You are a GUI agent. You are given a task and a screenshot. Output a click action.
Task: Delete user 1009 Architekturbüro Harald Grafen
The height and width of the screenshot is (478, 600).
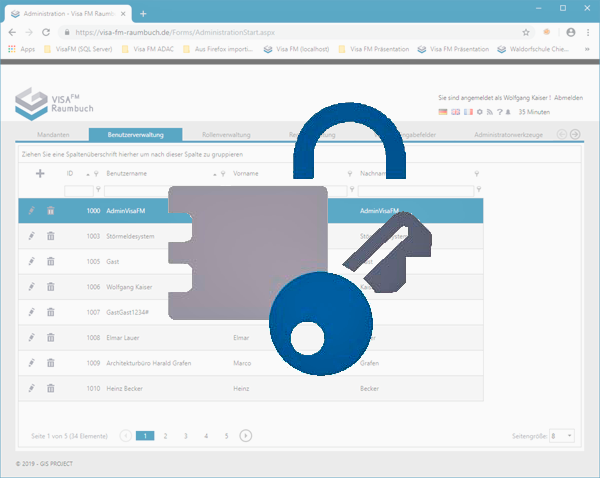(51, 363)
